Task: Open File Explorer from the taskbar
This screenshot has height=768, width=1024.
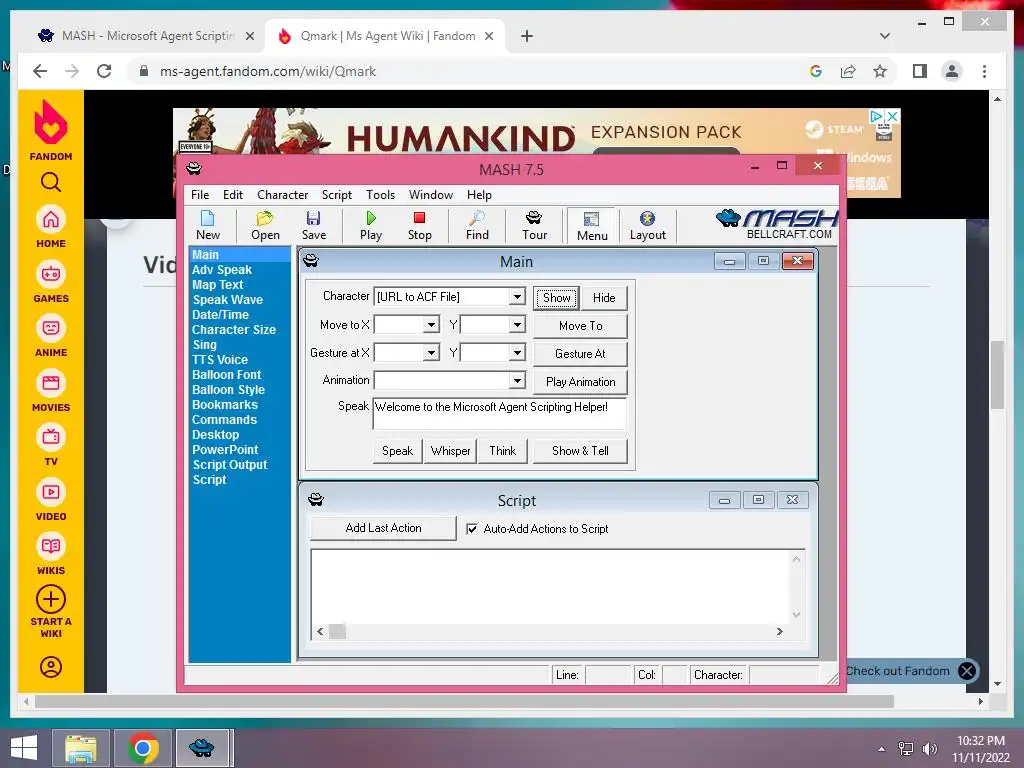Action: [80, 748]
